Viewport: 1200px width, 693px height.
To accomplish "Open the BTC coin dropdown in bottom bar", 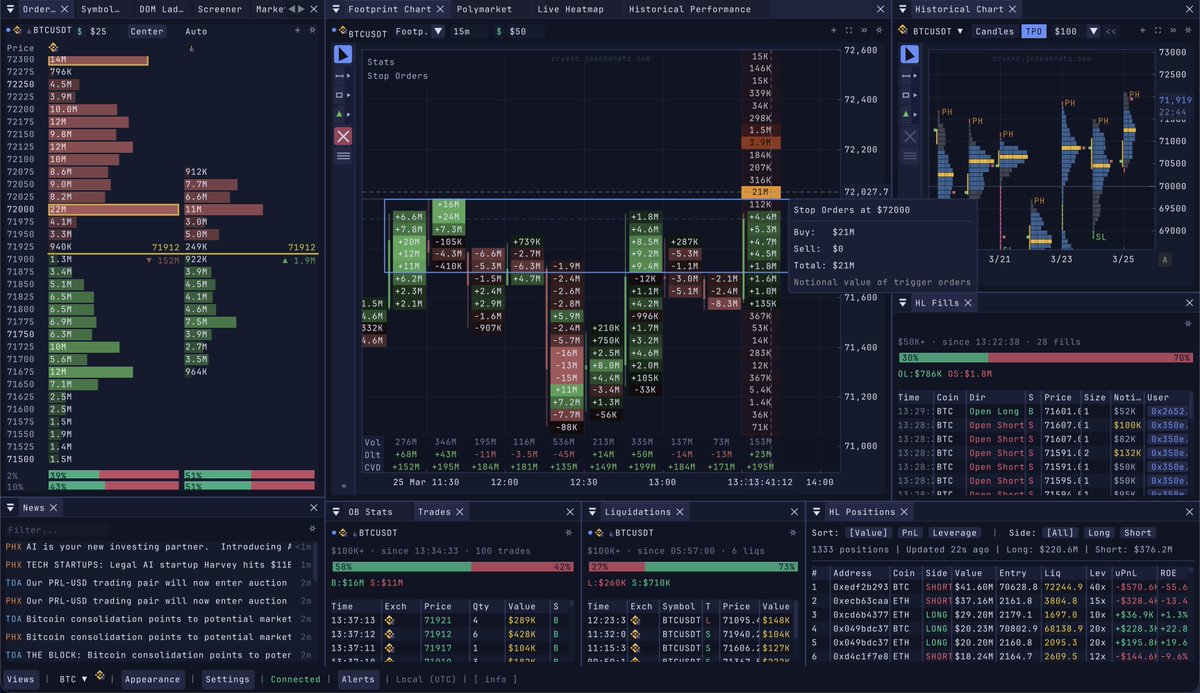I will (x=74, y=679).
